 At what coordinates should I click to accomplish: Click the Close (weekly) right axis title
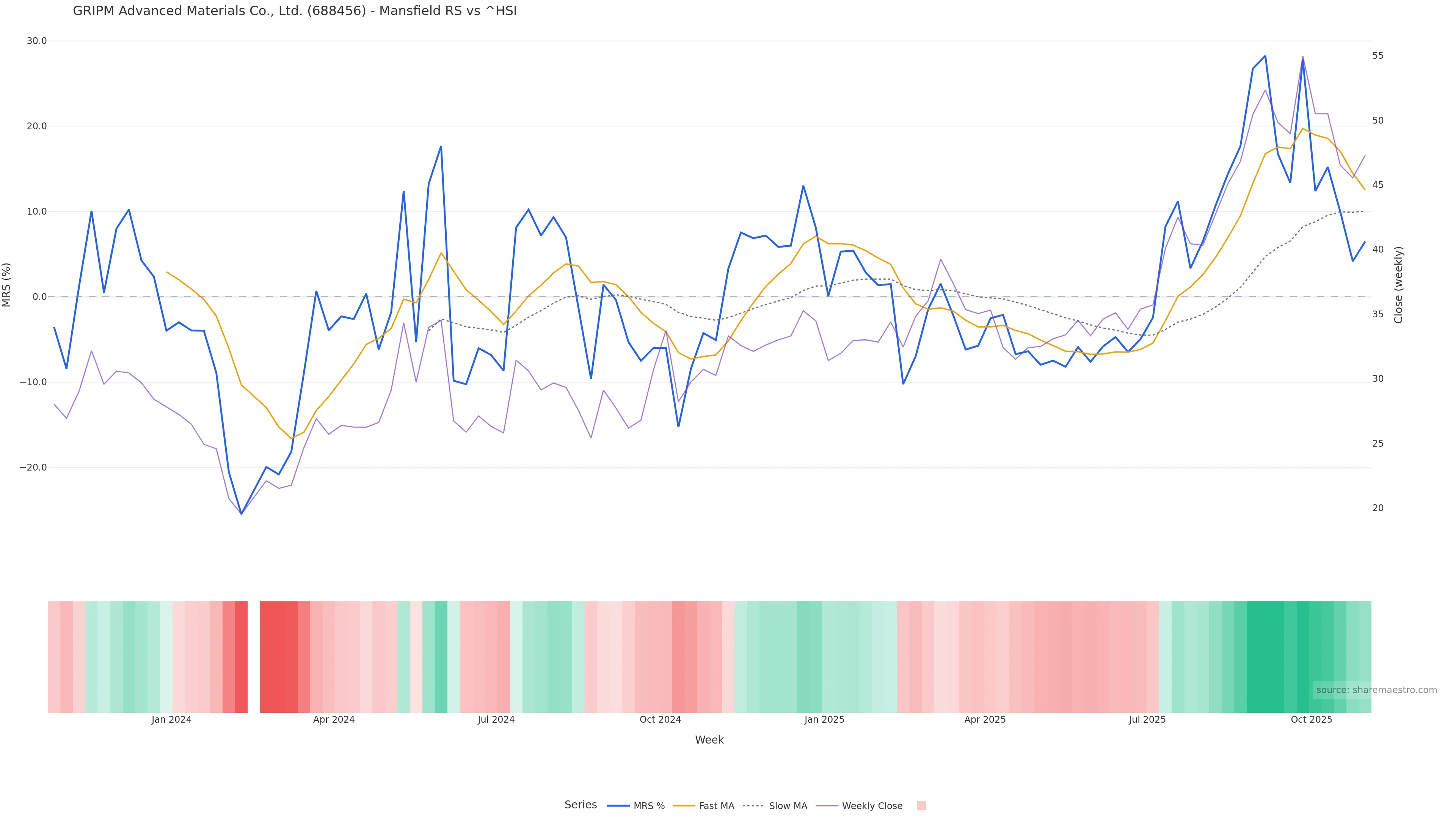1398,285
